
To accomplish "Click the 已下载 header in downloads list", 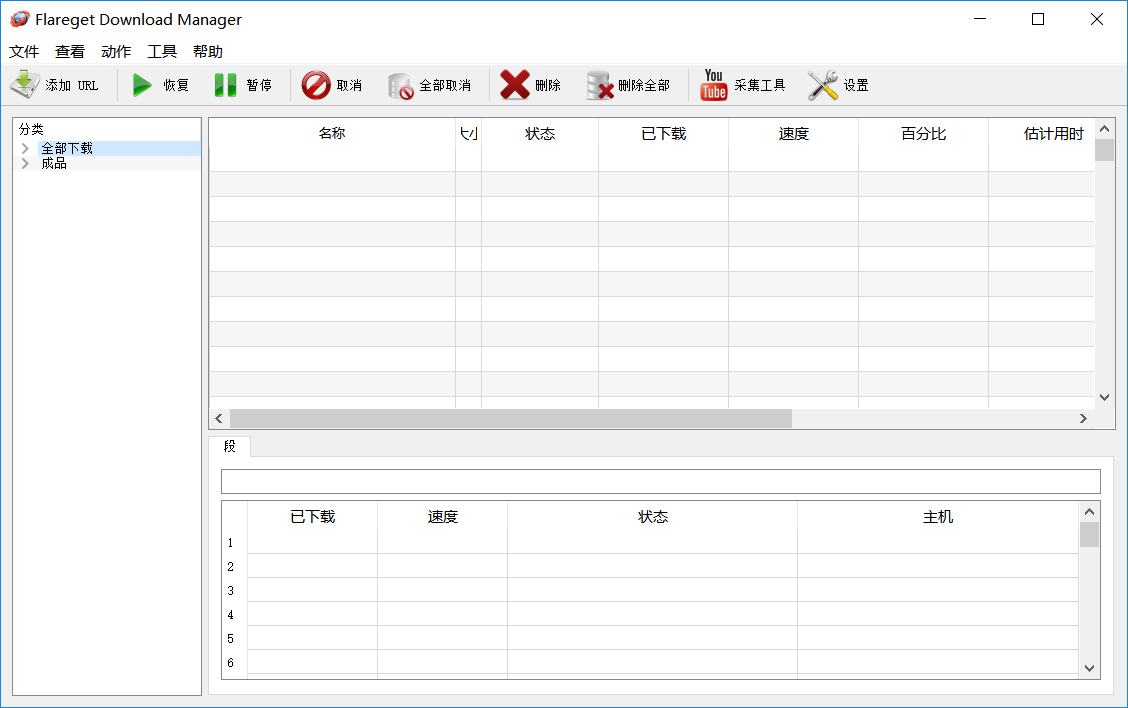I will (x=663, y=134).
